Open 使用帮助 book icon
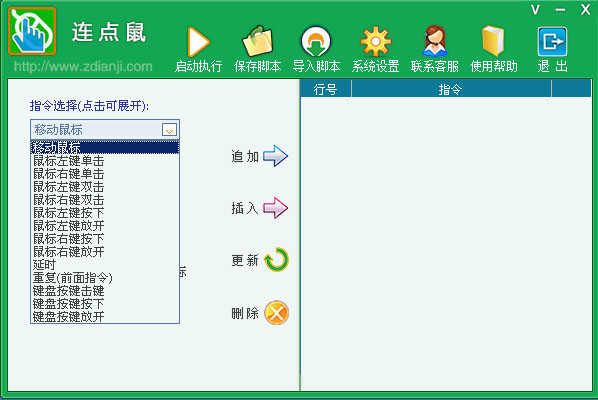Screen dimensions: 598x400 coord(493,41)
